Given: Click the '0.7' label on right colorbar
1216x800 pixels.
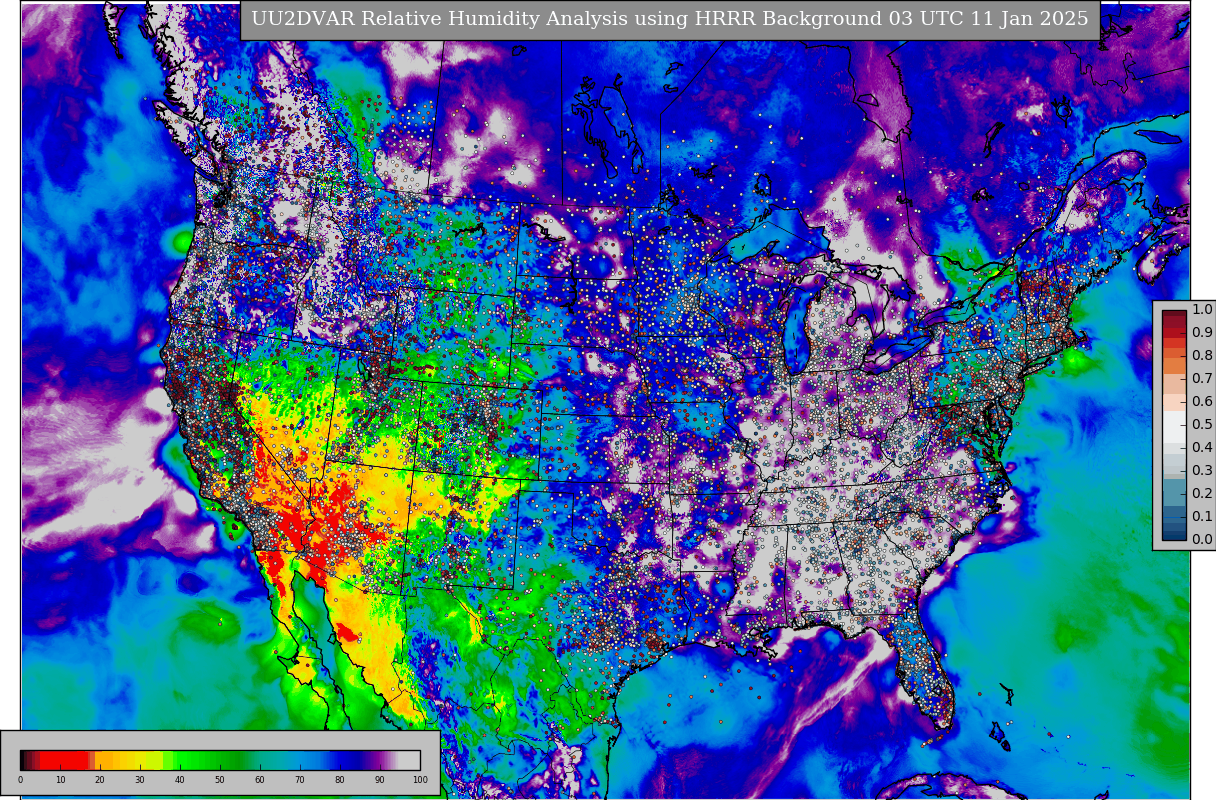Looking at the screenshot, I should point(1202,379).
